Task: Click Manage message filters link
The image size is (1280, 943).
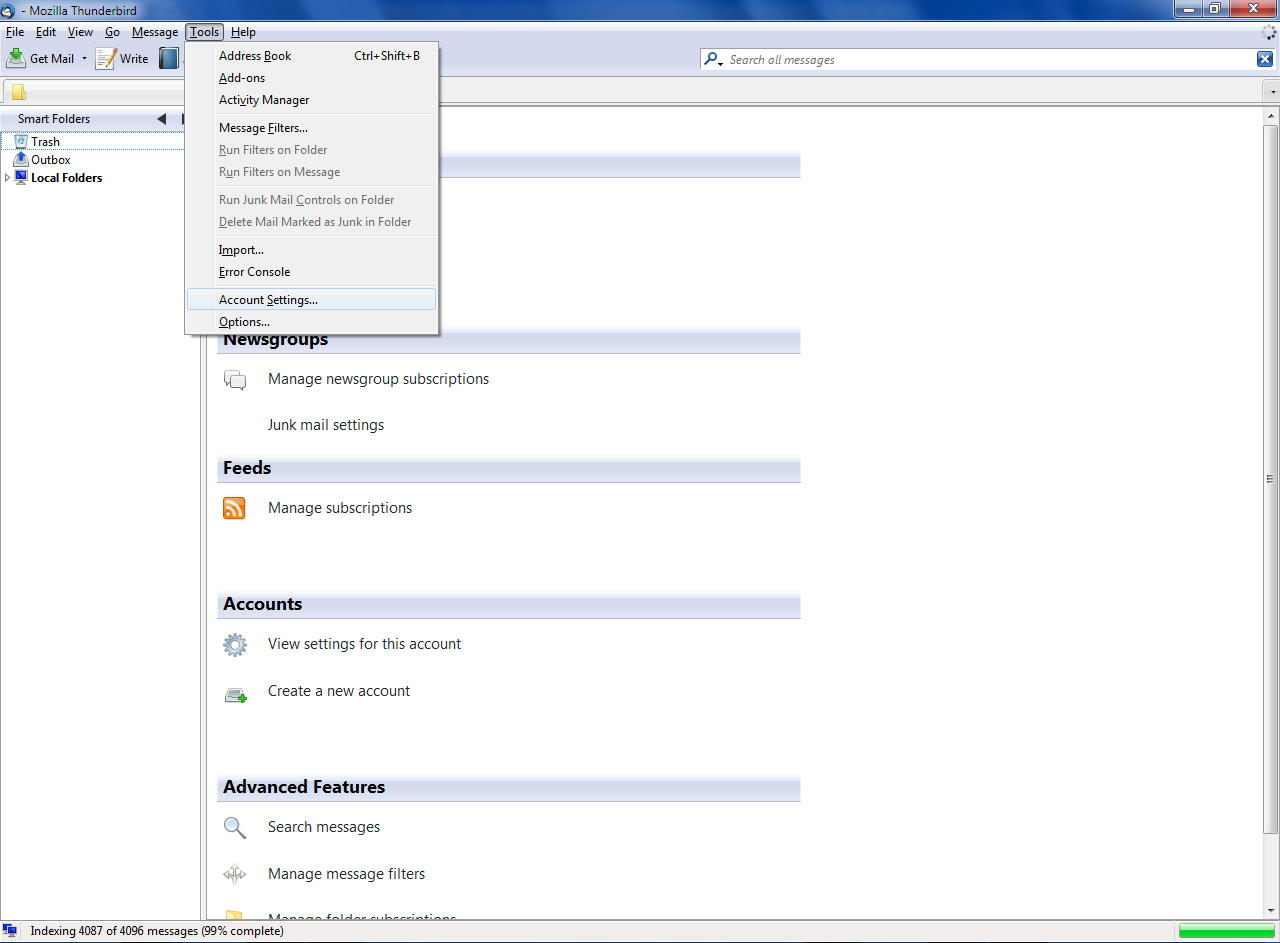Action: pyautogui.click(x=347, y=874)
